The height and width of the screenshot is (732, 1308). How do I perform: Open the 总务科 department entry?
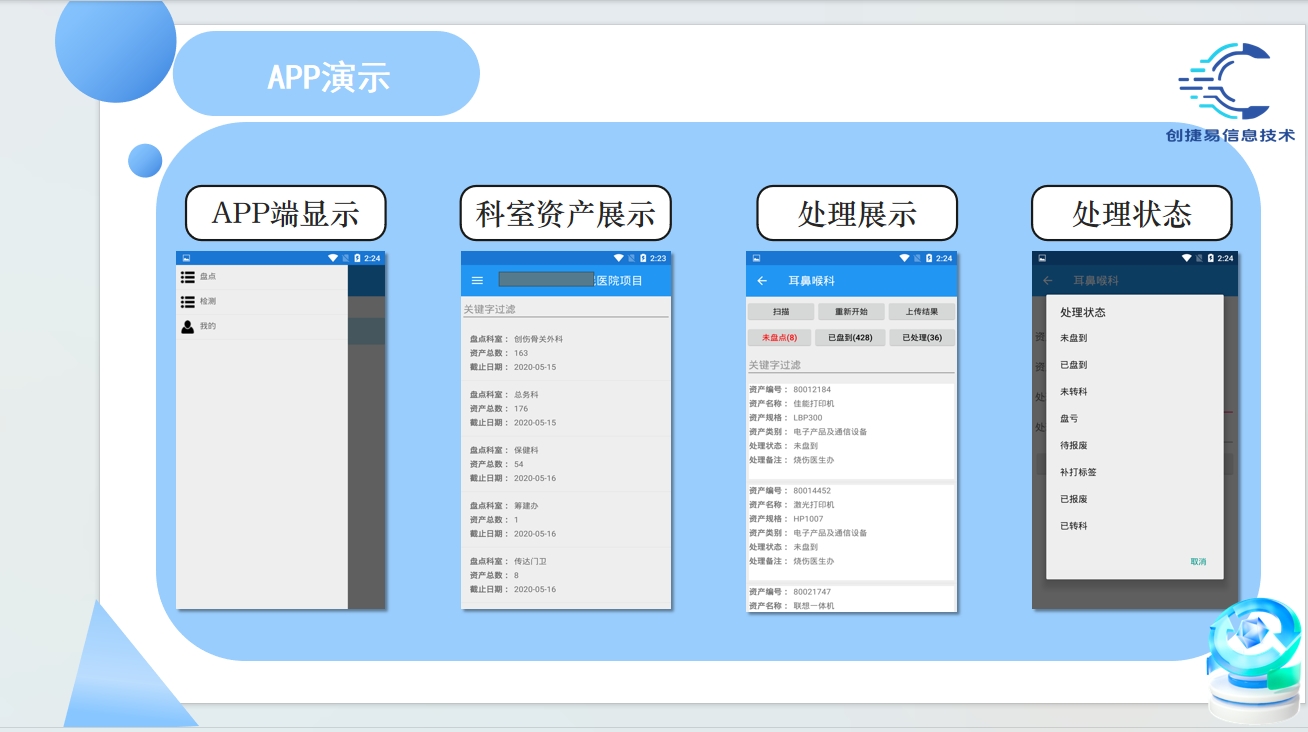coord(565,408)
